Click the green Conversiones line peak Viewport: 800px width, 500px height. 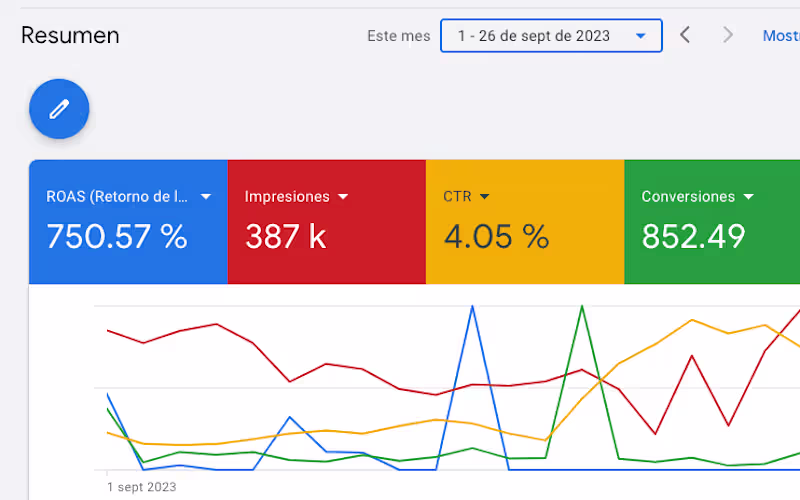(582, 307)
